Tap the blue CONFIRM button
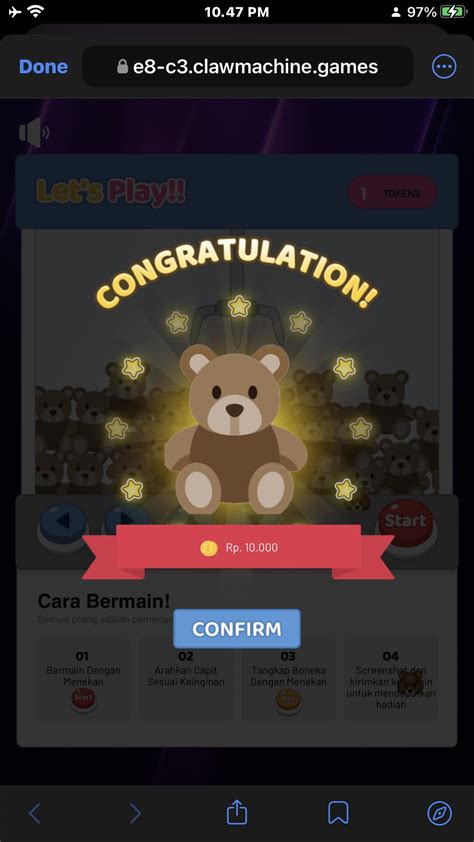474x842 pixels. click(237, 629)
